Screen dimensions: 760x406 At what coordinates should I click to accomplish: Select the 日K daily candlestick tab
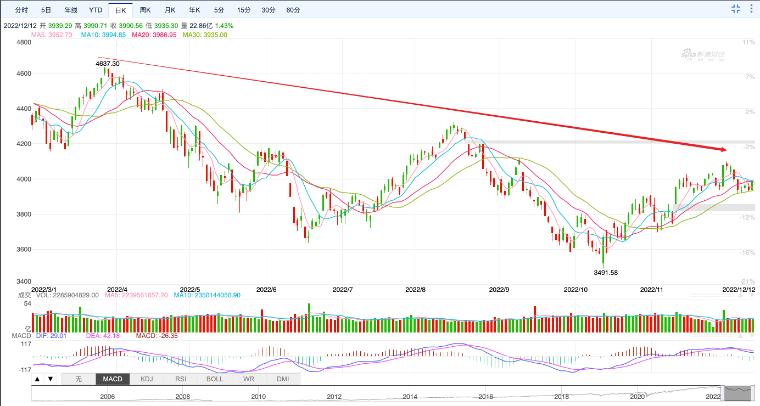(121, 10)
